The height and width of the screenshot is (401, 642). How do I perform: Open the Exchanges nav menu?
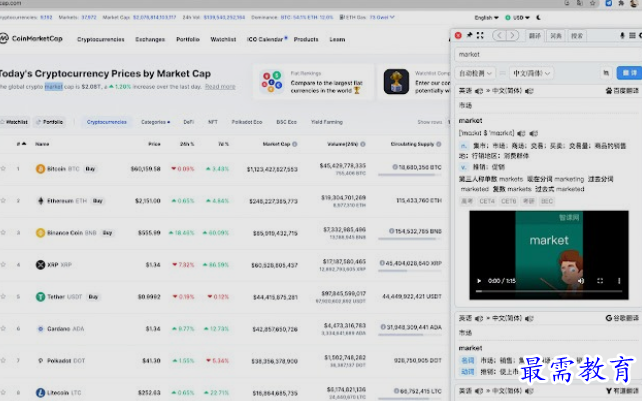pyautogui.click(x=150, y=39)
